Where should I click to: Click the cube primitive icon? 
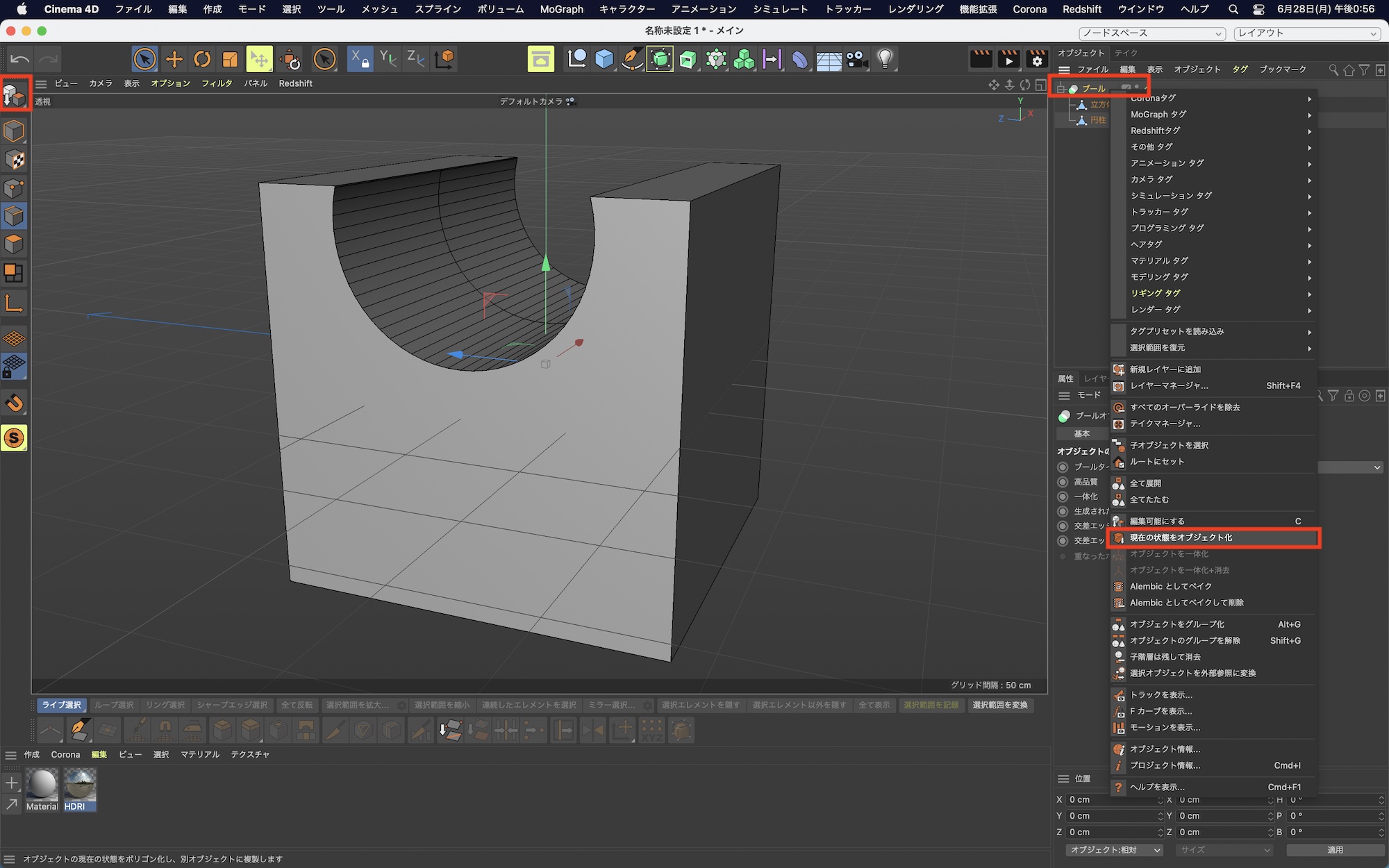[x=604, y=60]
